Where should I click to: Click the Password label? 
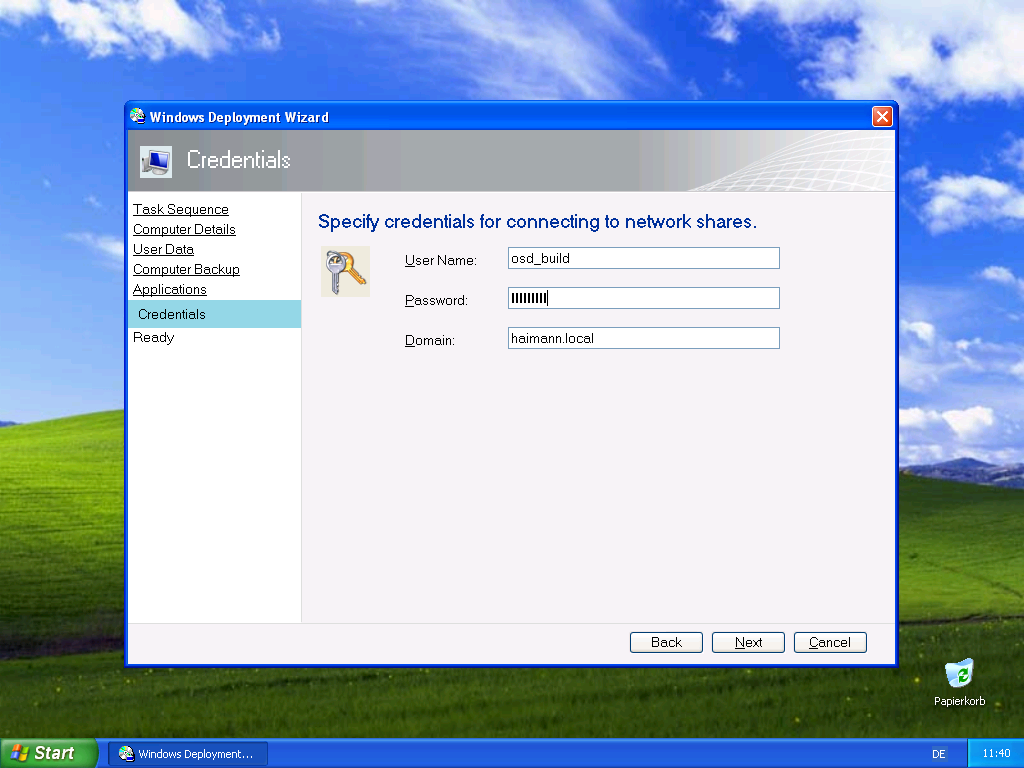pos(436,300)
